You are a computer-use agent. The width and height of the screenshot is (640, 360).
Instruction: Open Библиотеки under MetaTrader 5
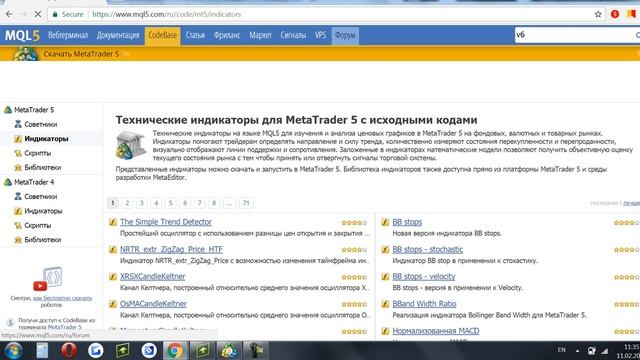(x=42, y=167)
